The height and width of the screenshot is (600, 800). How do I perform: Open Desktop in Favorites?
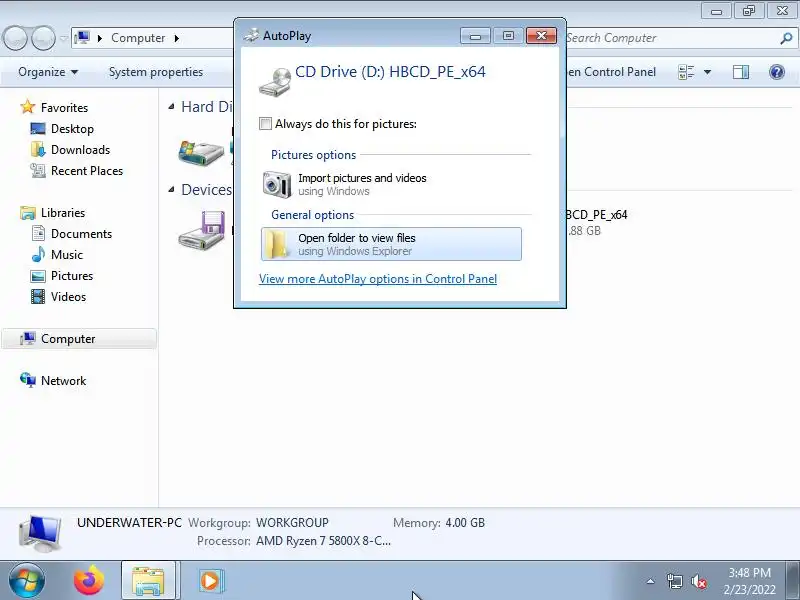pyautogui.click(x=72, y=129)
